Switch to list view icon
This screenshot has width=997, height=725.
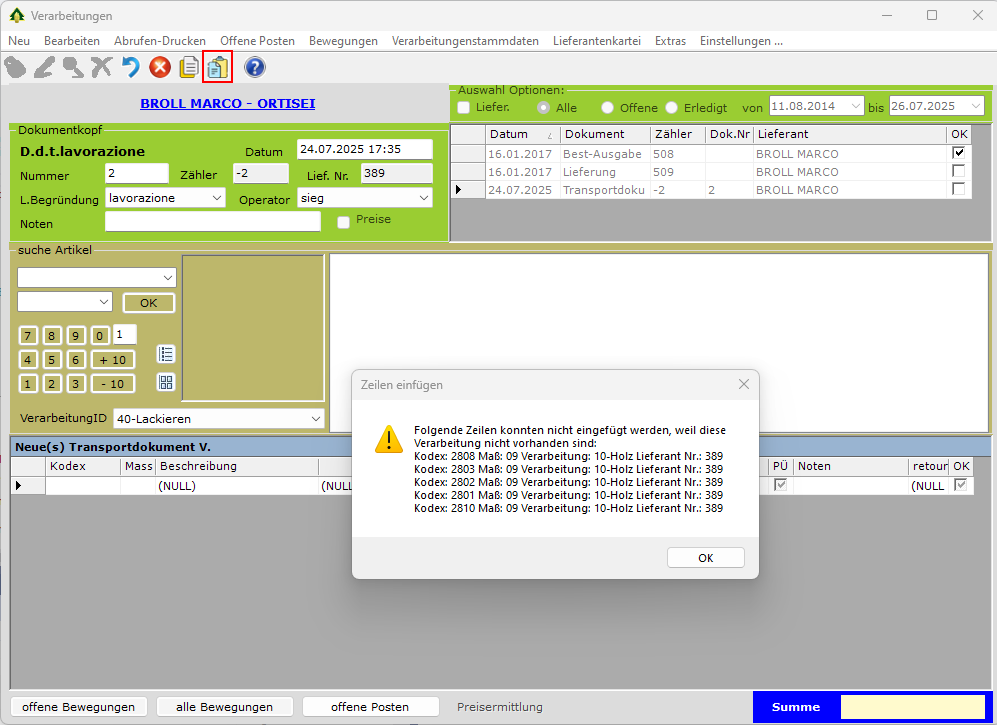coord(166,353)
